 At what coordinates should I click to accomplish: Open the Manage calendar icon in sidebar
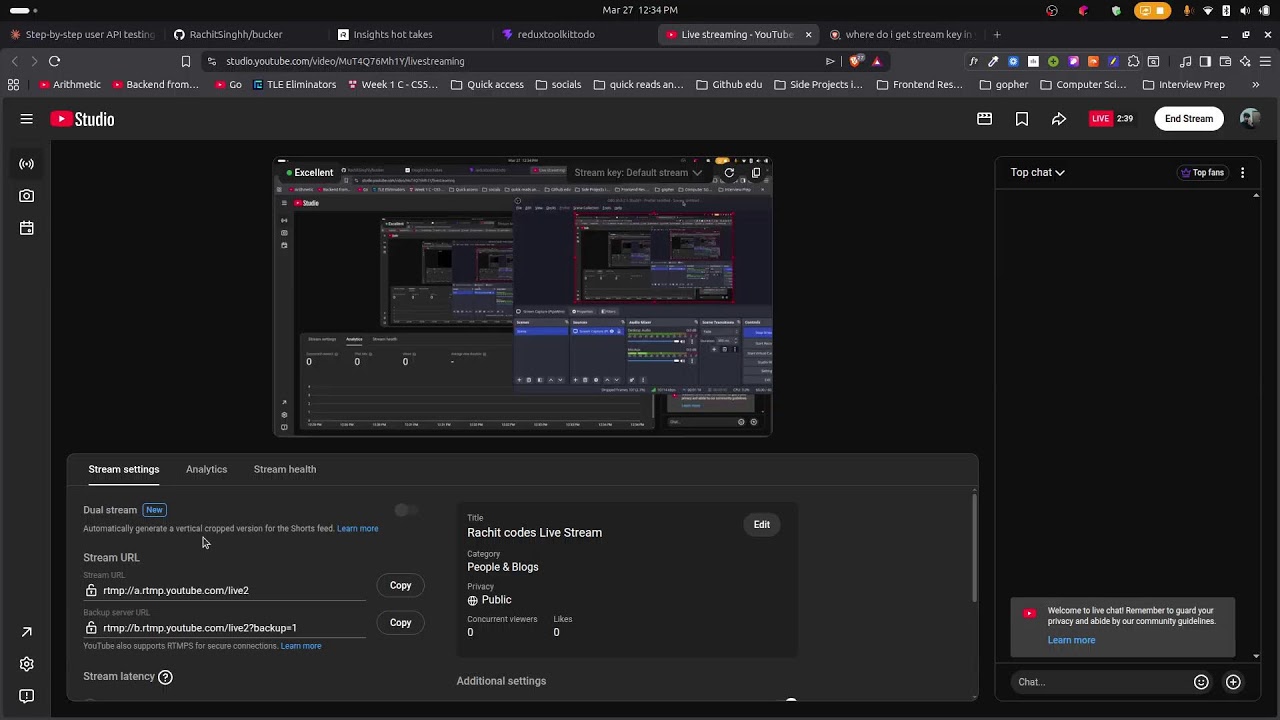click(x=26, y=228)
